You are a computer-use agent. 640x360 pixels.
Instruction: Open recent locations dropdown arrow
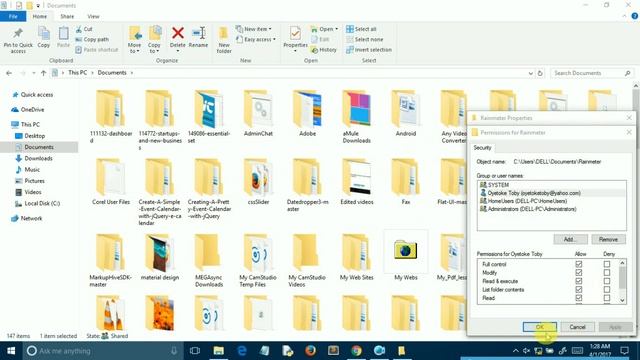[x=33, y=73]
